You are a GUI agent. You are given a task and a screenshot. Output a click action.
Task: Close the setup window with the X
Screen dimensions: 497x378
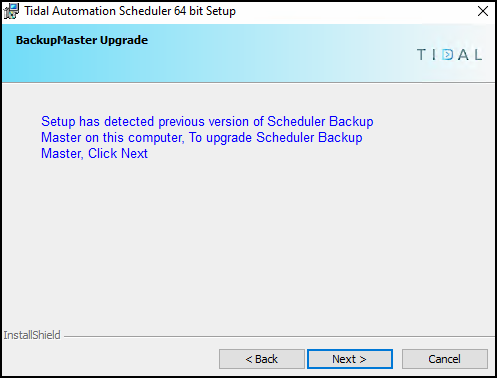pyautogui.click(x=483, y=11)
